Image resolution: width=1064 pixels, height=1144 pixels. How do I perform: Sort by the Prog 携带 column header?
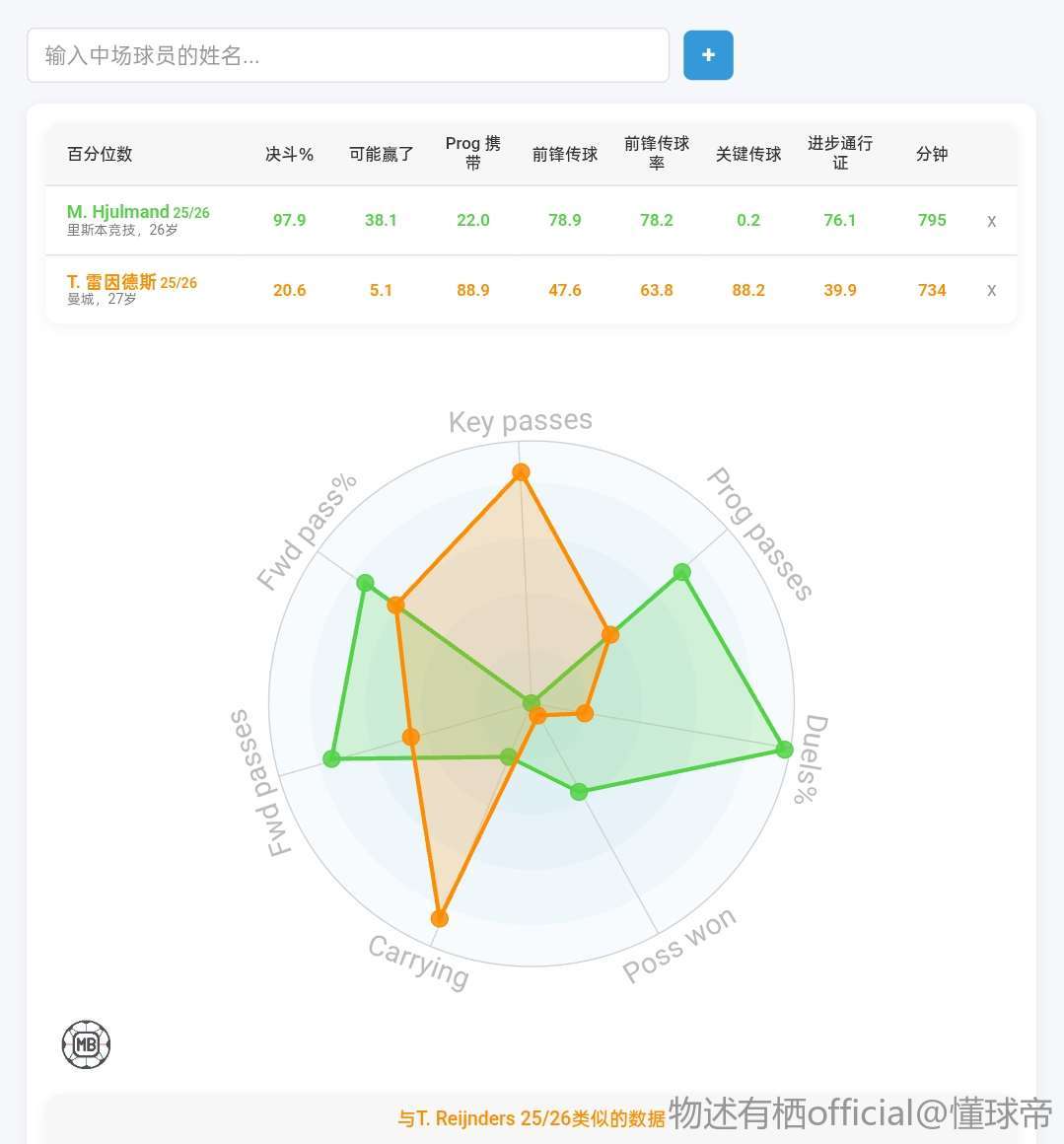(472, 153)
